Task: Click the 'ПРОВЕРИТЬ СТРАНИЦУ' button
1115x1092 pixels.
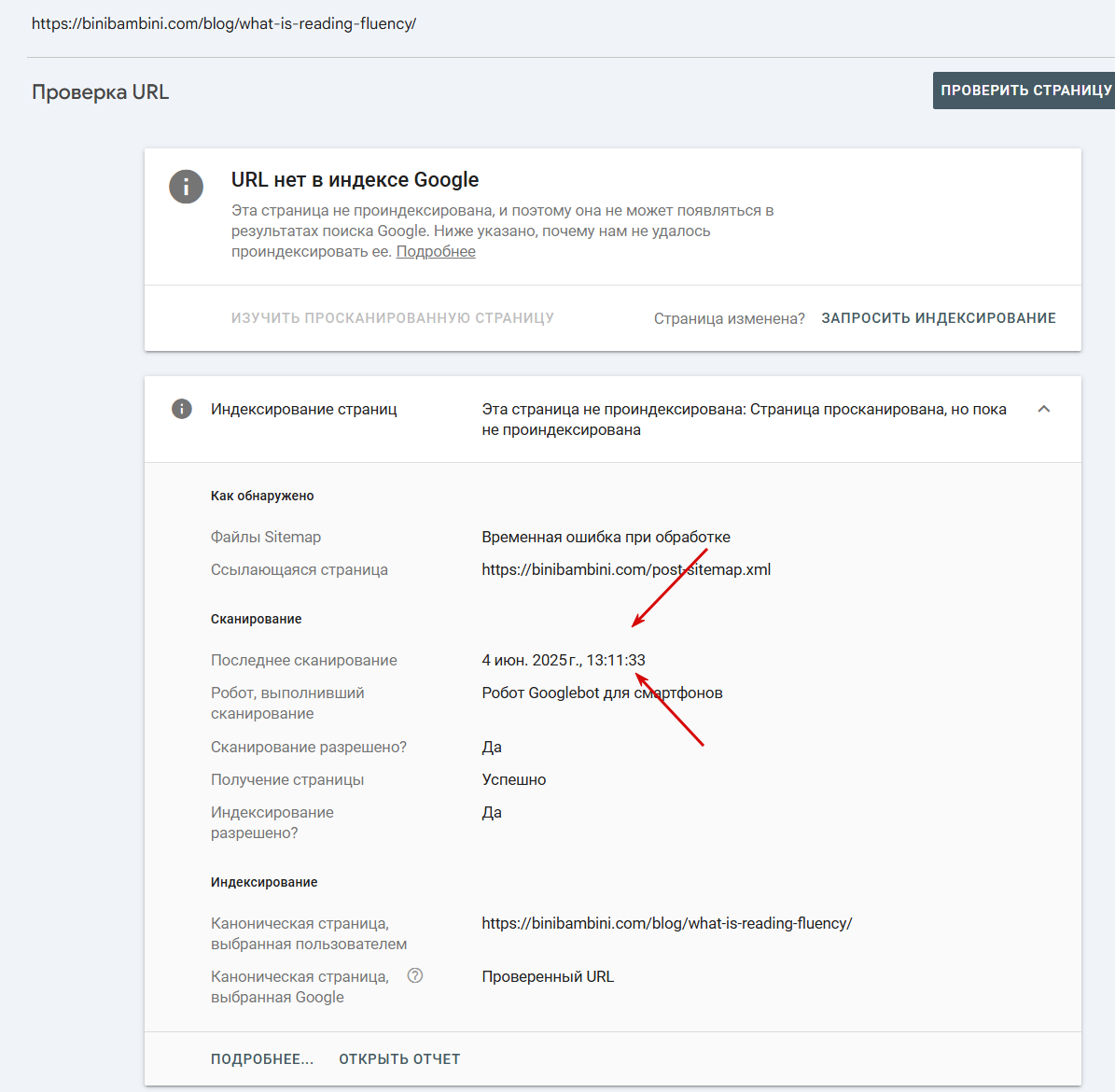Action: [1024, 91]
